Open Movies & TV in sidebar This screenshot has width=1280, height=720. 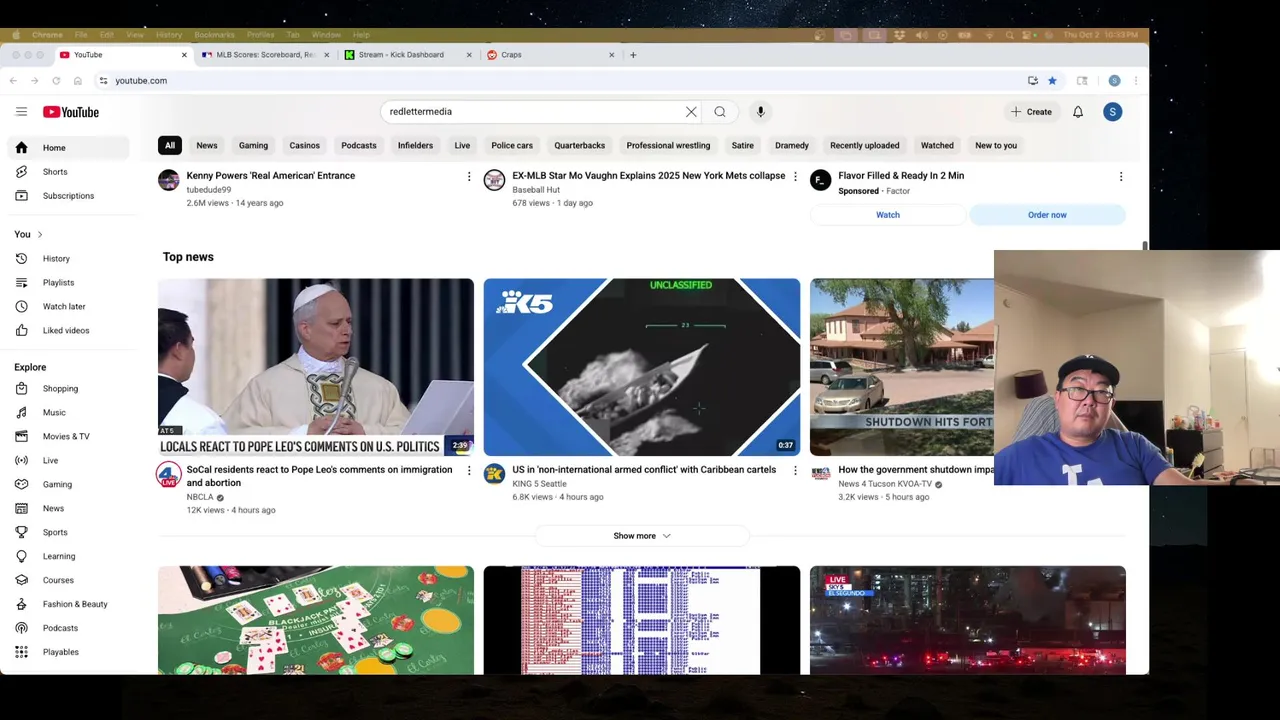[68, 436]
